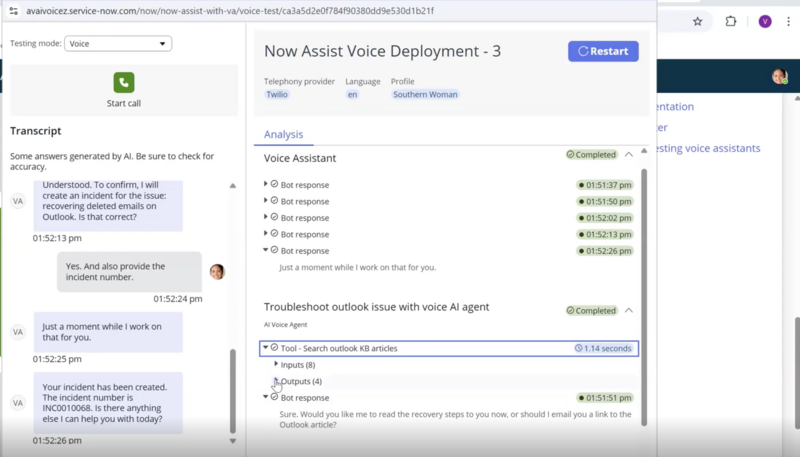The height and width of the screenshot is (457, 800).
Task: Click the VA avatar beside incident created message
Action: [x=18, y=403]
